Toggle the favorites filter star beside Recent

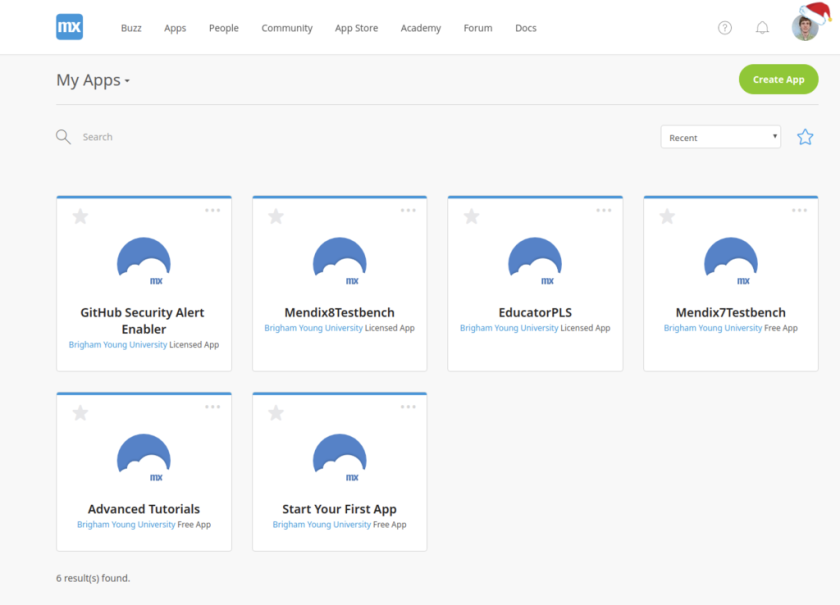805,137
